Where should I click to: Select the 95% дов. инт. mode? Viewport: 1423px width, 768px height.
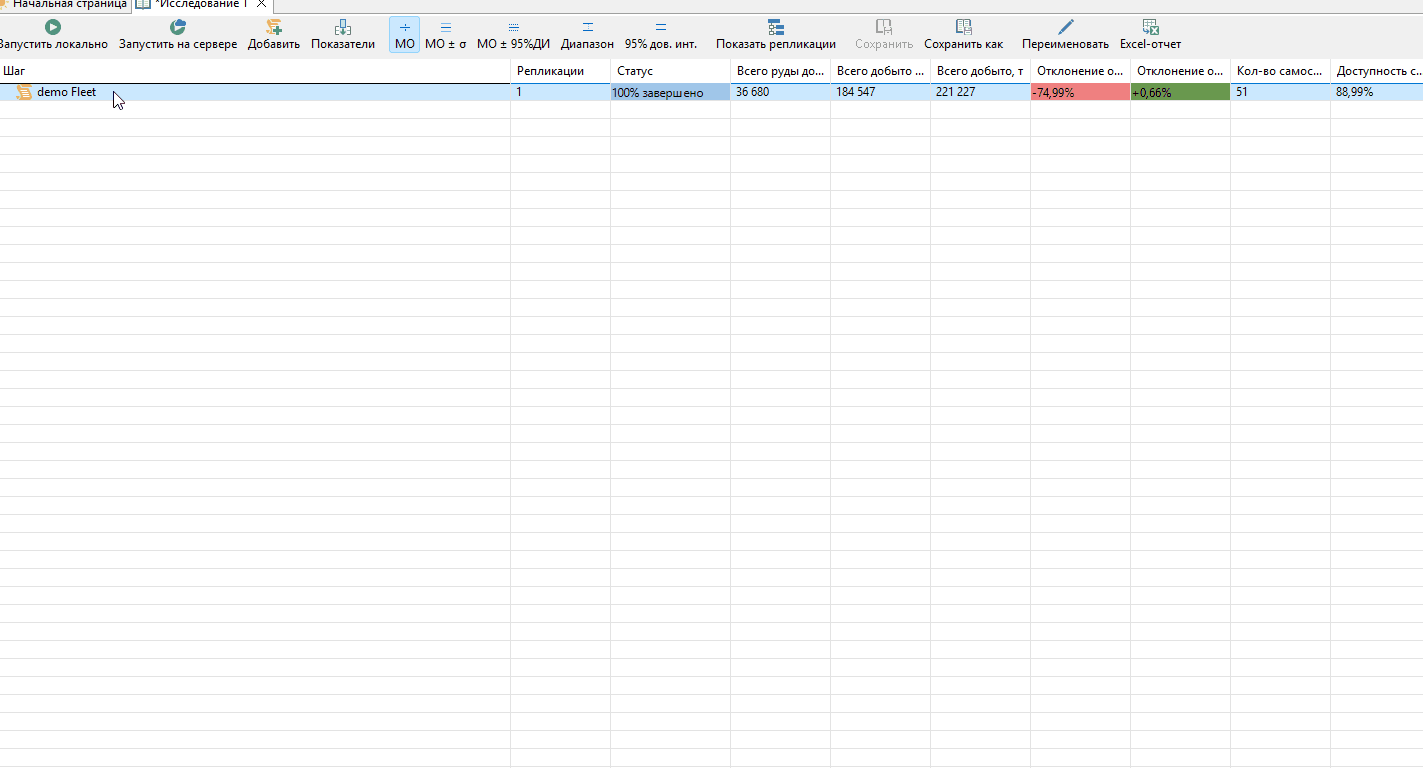pyautogui.click(x=661, y=35)
